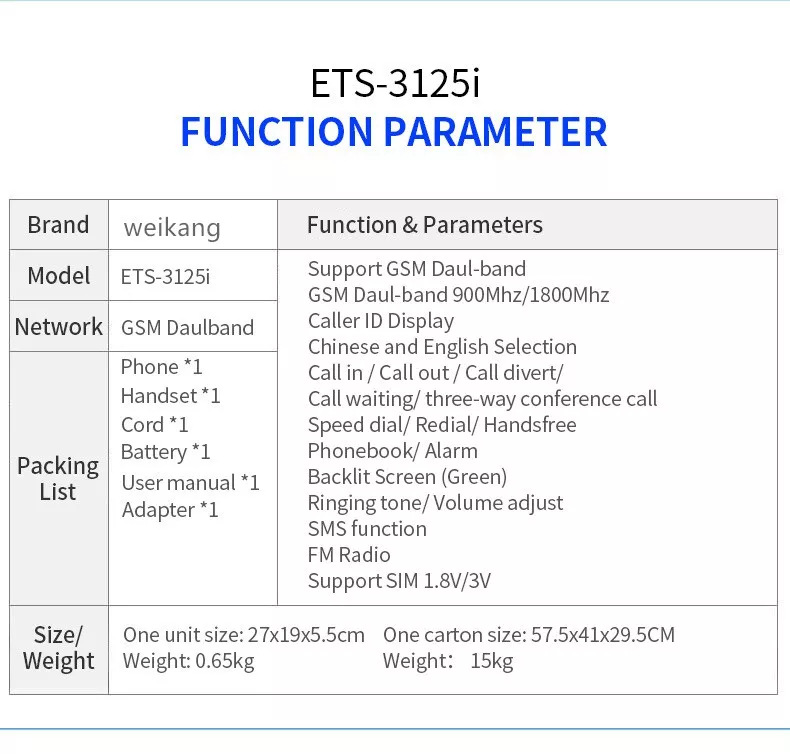Select Chinese and English Selection text
The image size is (790, 754).
pyautogui.click(x=442, y=347)
